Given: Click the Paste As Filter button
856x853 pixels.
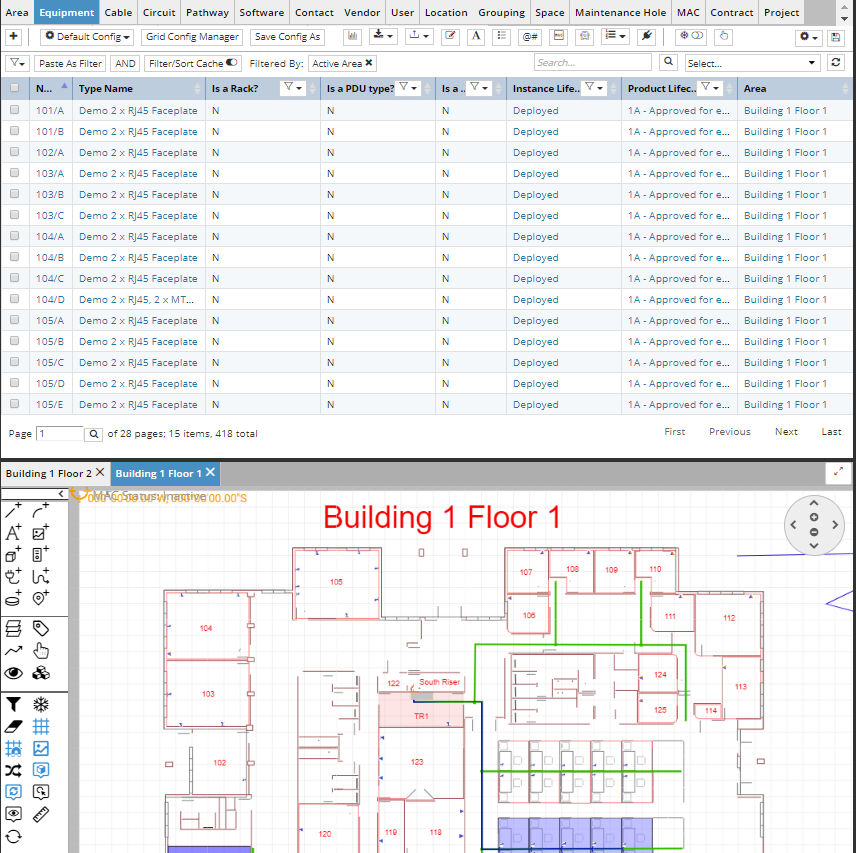Looking at the screenshot, I should click(70, 63).
